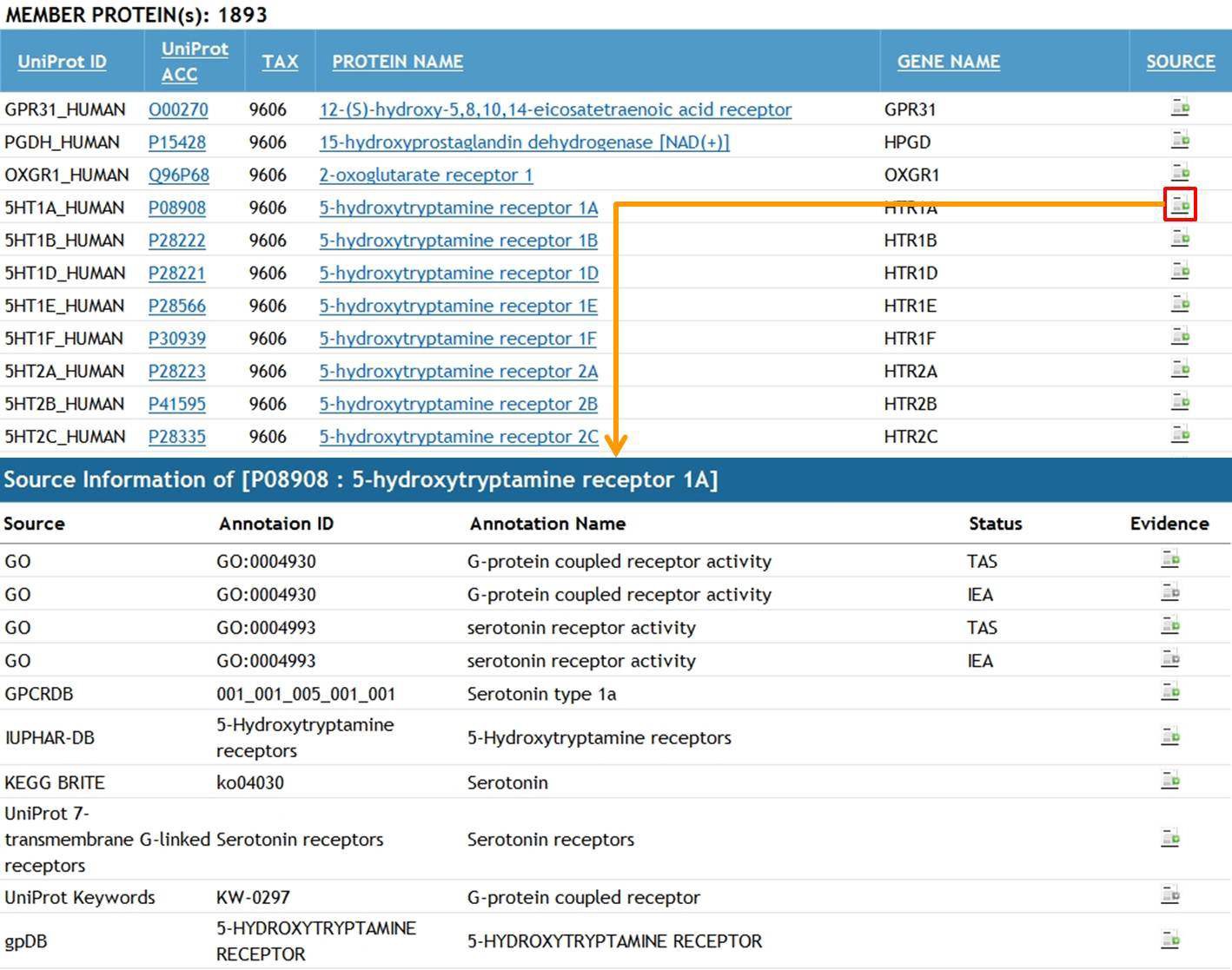Sort by UniProt ID column header
Image resolution: width=1232 pixels, height=970 pixels.
pos(62,62)
